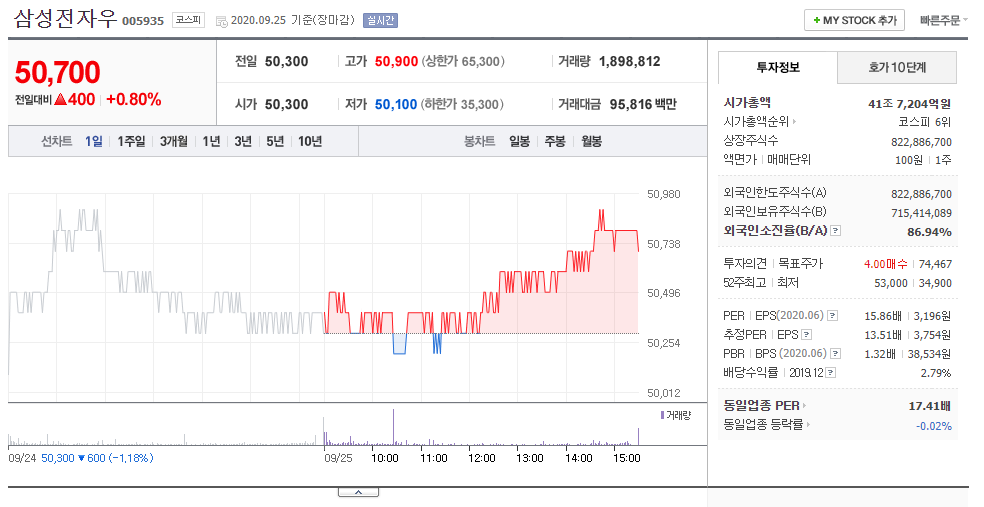The image size is (984, 507).
Task: Open help icon next to PER EPS(2020.06)
Action: (832, 316)
